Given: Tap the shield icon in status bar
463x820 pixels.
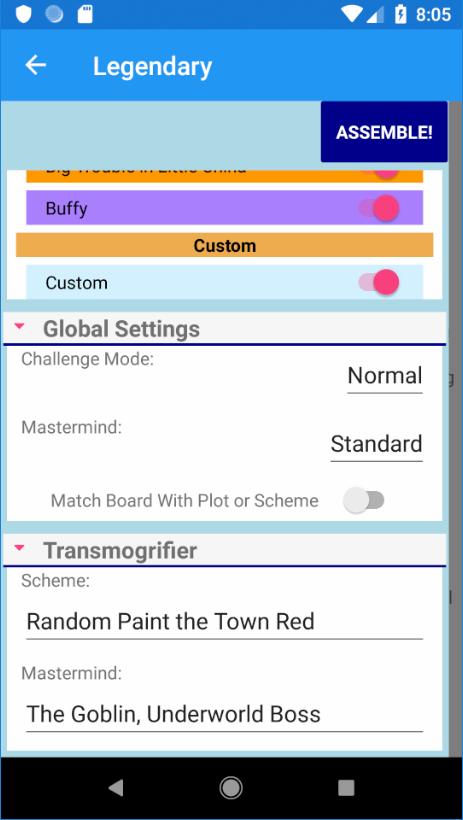Looking at the screenshot, I should pyautogui.click(x=23, y=14).
